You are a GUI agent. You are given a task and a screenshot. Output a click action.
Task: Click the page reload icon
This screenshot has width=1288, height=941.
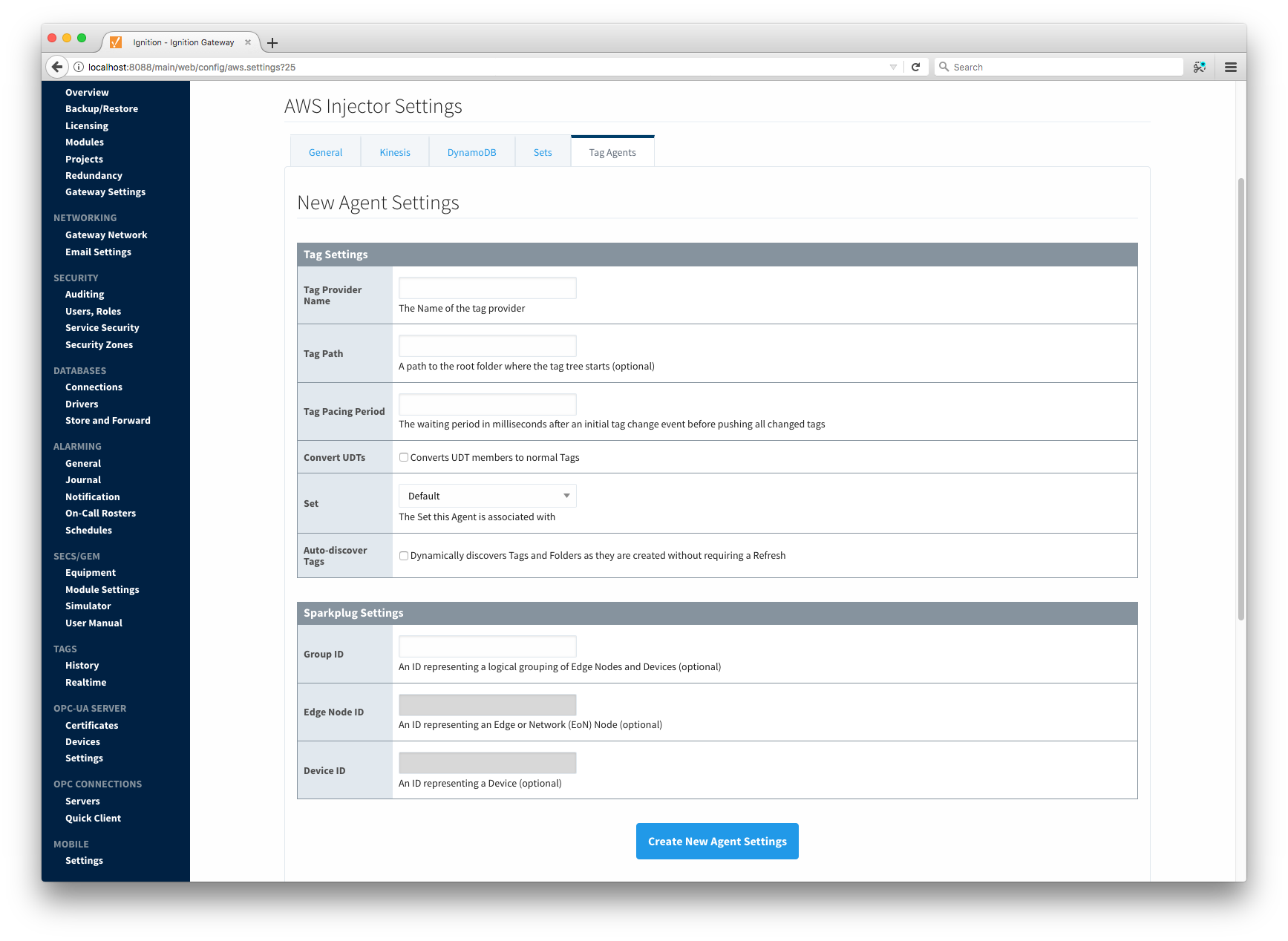(915, 67)
